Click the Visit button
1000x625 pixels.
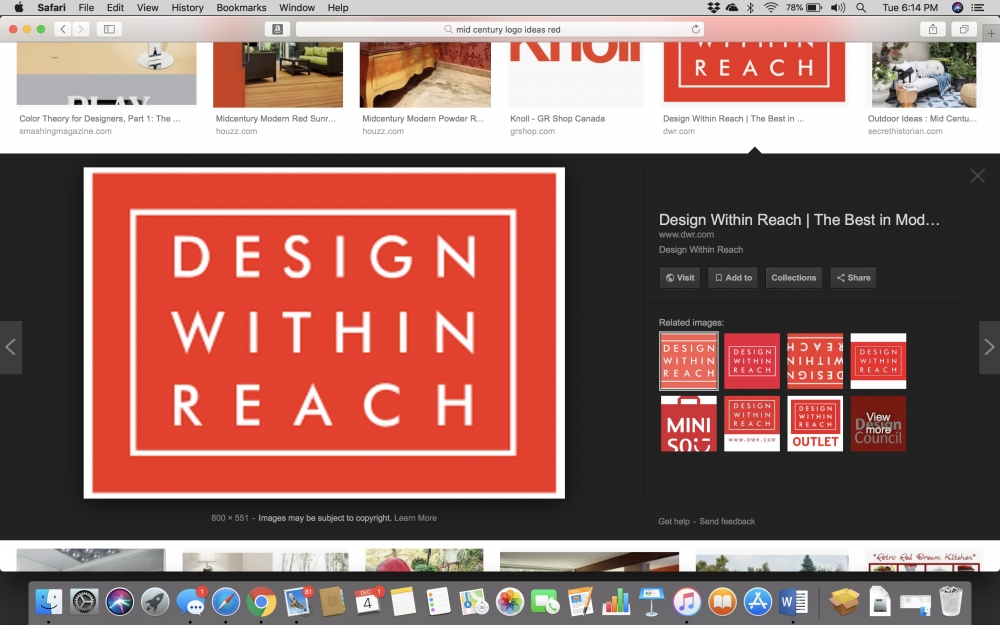pos(680,278)
